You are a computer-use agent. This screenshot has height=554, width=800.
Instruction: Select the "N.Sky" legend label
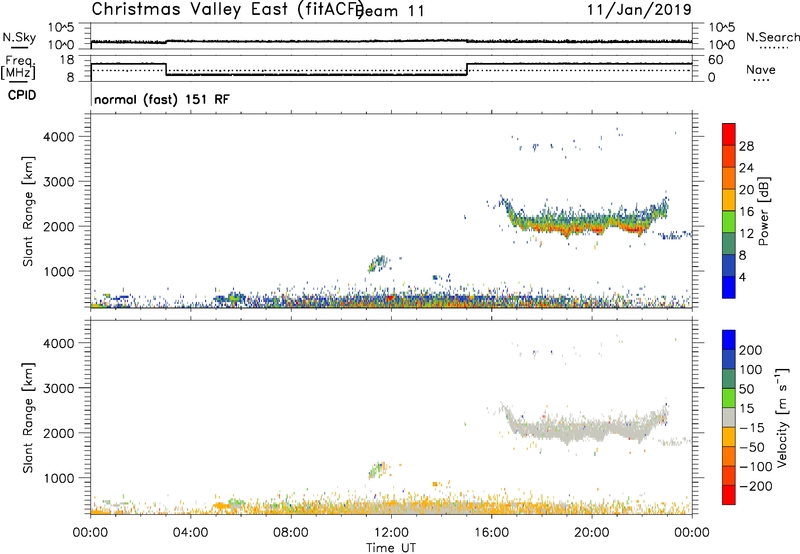click(x=19, y=38)
